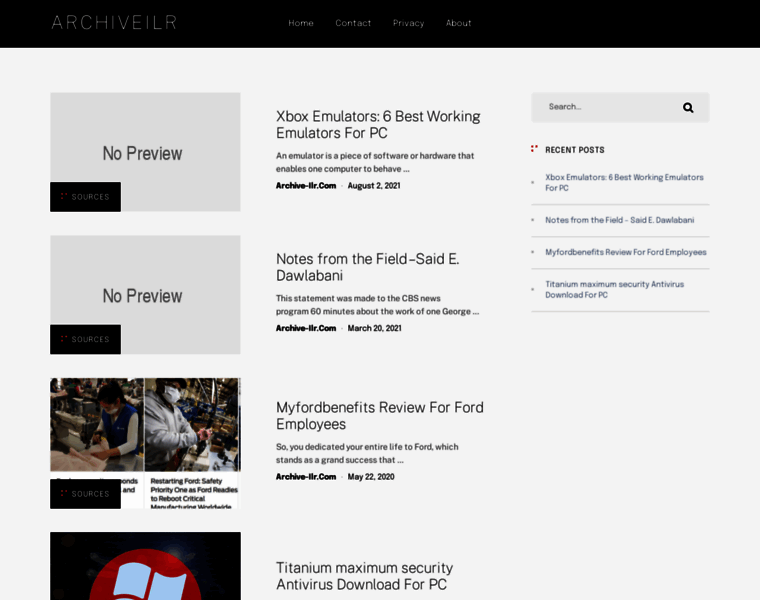
Task: Click No Preview thumbnail of Notes from the Field
Action: tap(145, 295)
